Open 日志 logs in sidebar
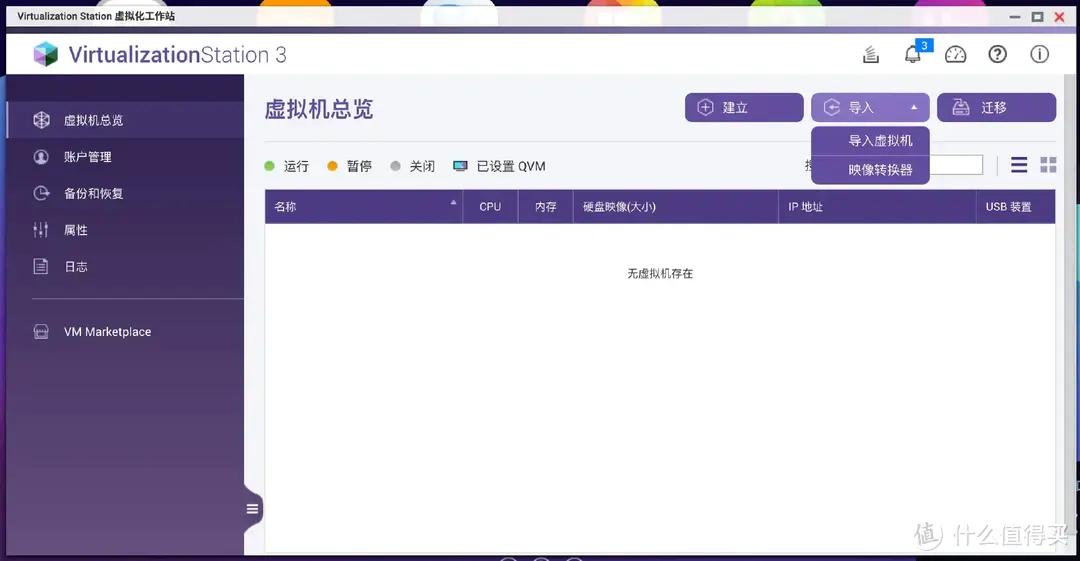 [x=125, y=266]
